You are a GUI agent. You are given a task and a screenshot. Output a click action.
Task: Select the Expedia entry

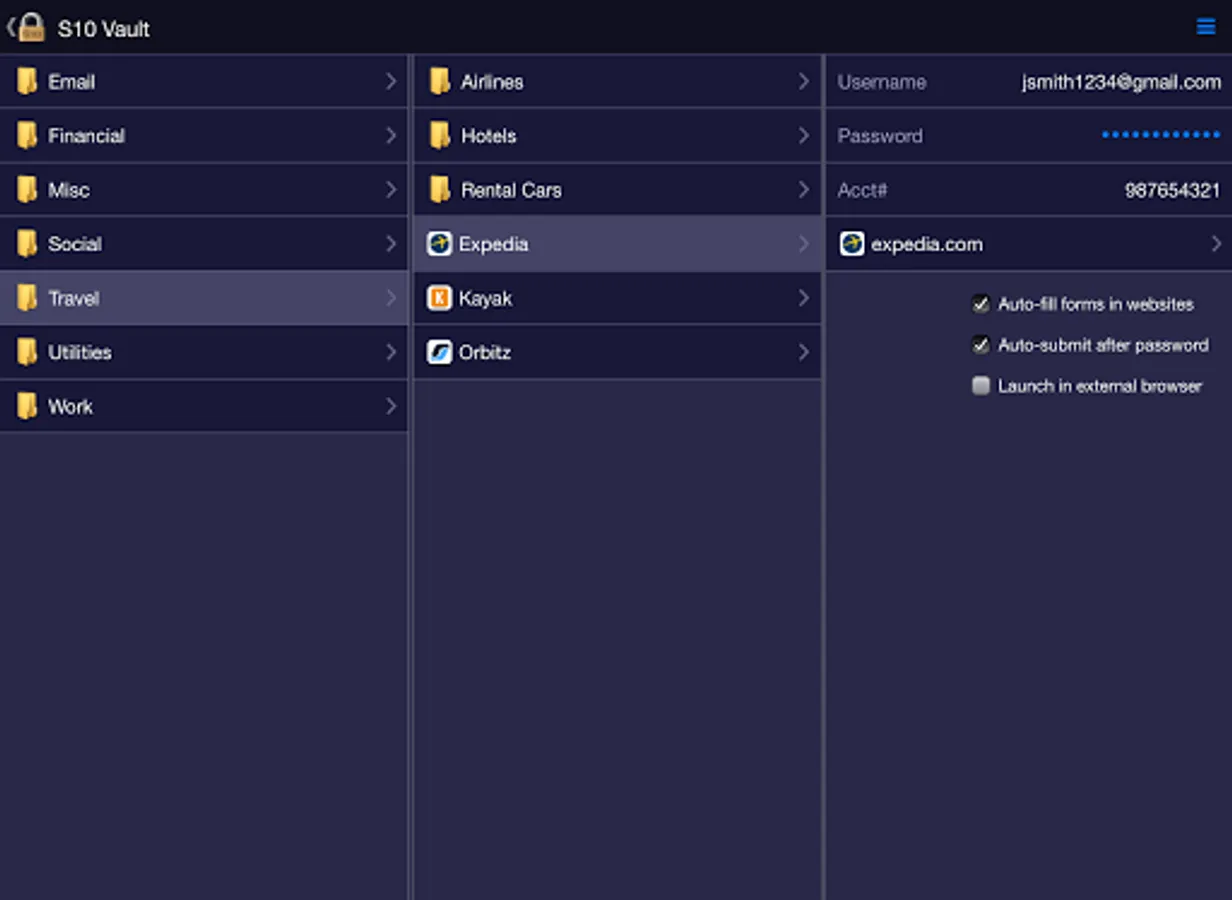click(x=617, y=243)
